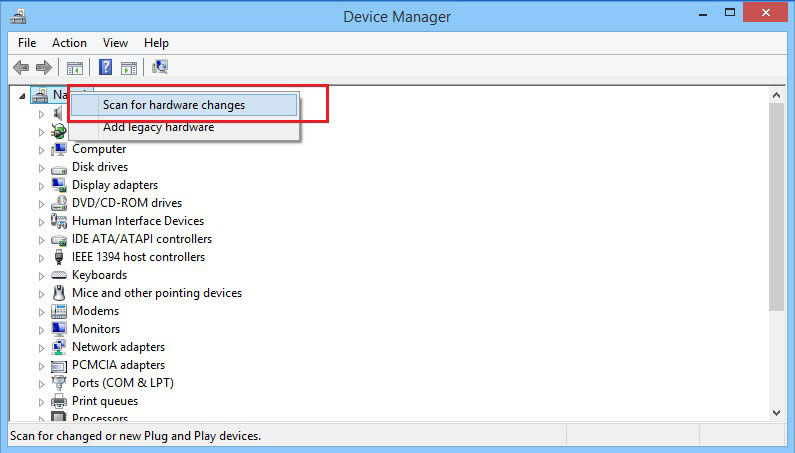Collapse the root computer tree node

point(24,95)
